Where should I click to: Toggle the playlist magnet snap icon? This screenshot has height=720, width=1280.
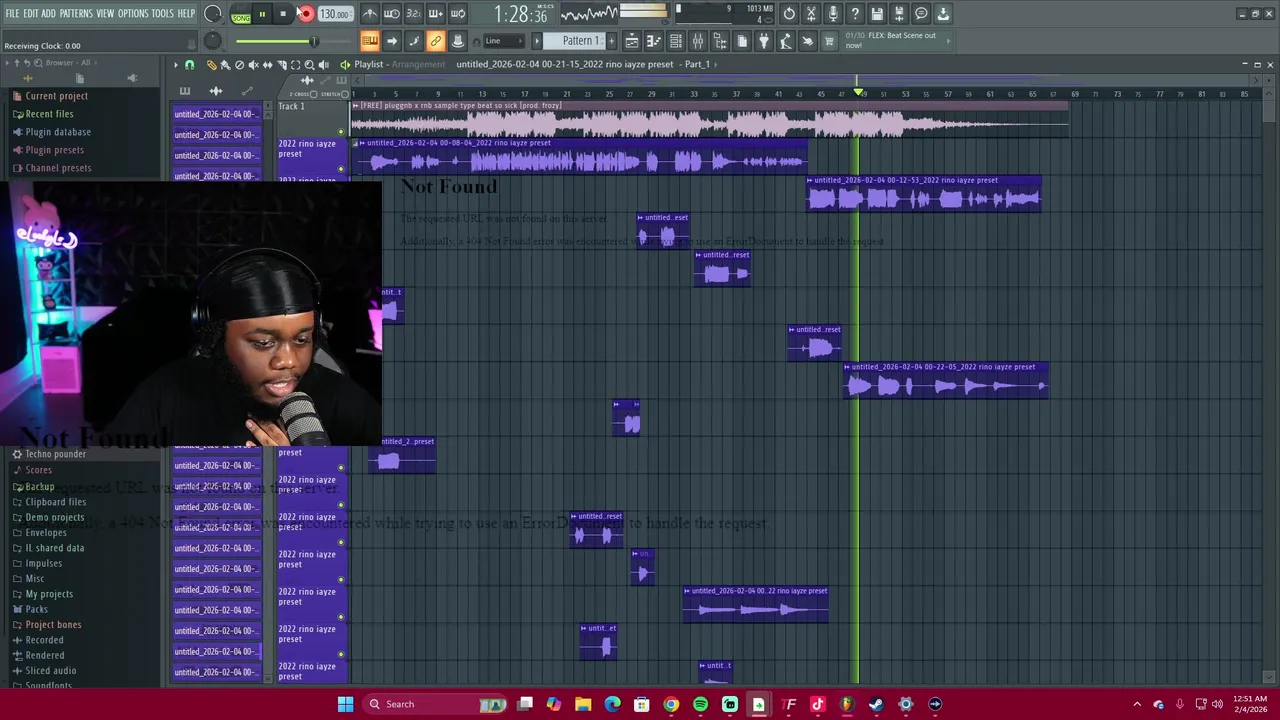click(189, 65)
